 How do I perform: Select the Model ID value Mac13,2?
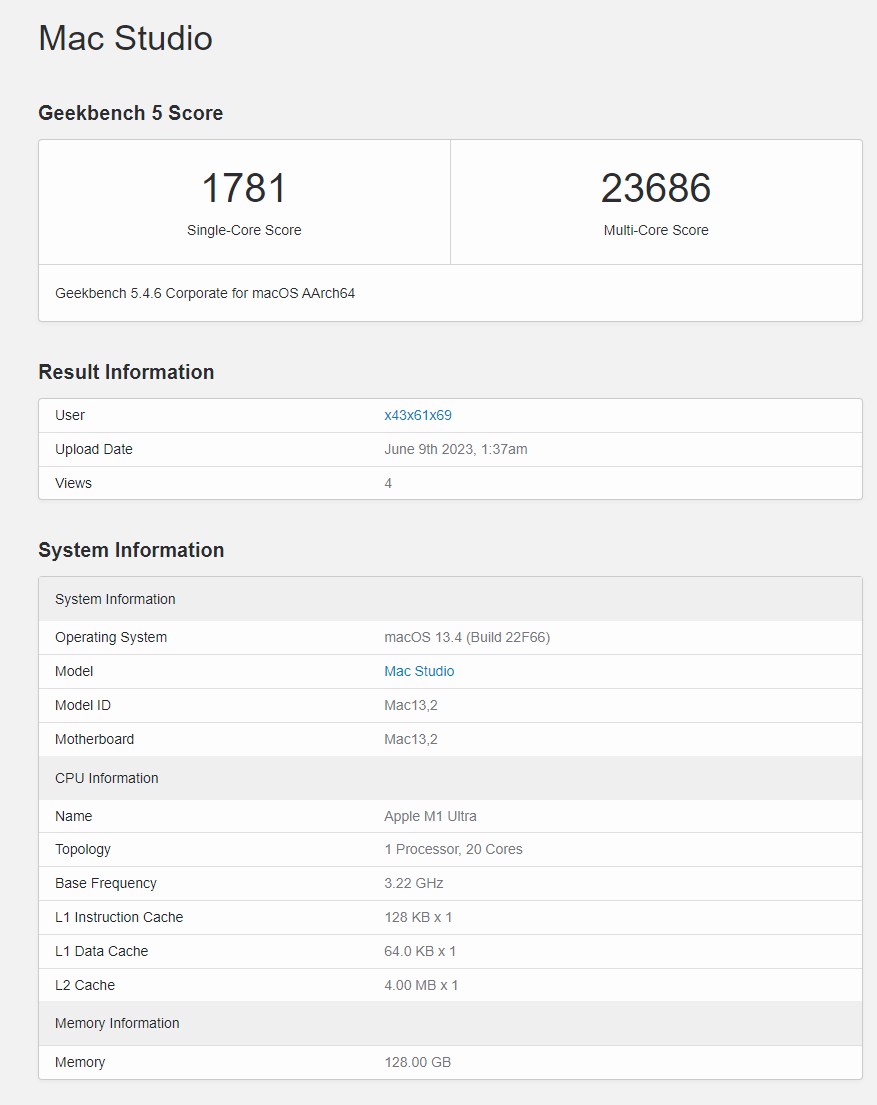point(410,705)
